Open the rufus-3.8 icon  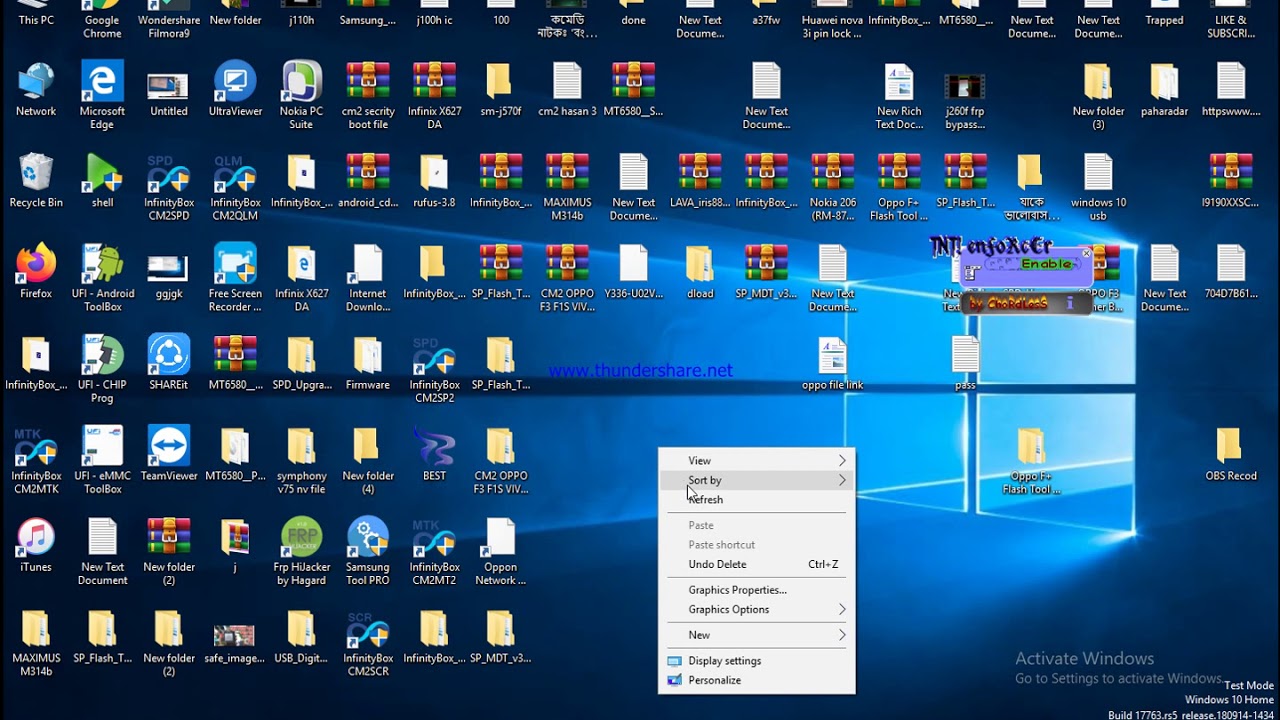tap(434, 172)
